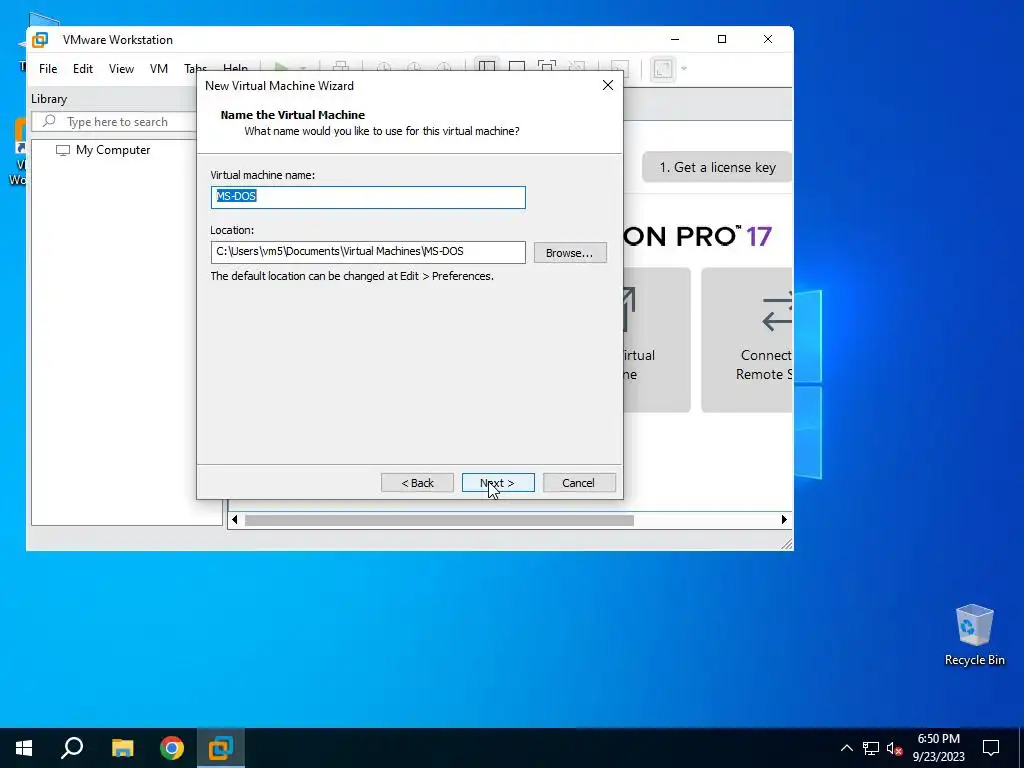Click the library search magnifier icon
This screenshot has height=768, width=1024.
click(49, 121)
